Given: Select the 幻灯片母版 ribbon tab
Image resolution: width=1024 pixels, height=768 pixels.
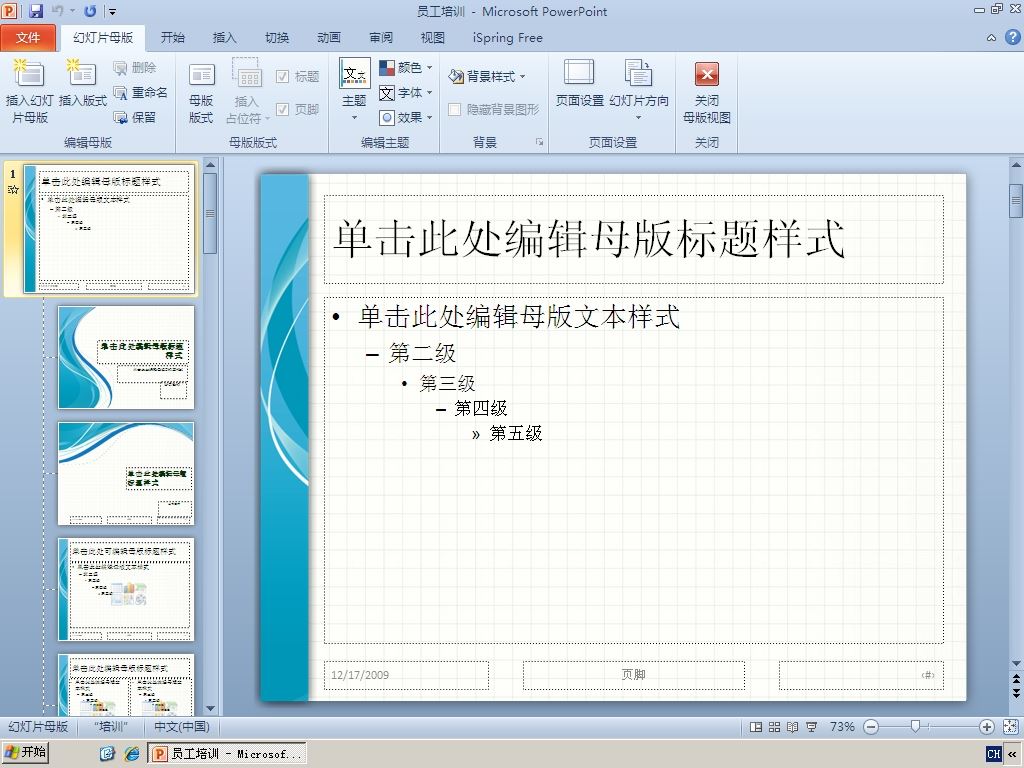Looking at the screenshot, I should pyautogui.click(x=103, y=38).
